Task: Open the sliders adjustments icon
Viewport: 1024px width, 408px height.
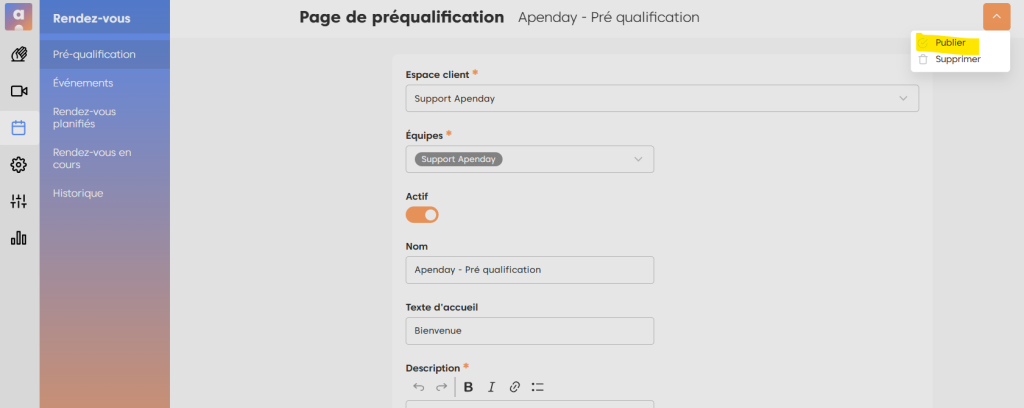Action: click(x=19, y=201)
